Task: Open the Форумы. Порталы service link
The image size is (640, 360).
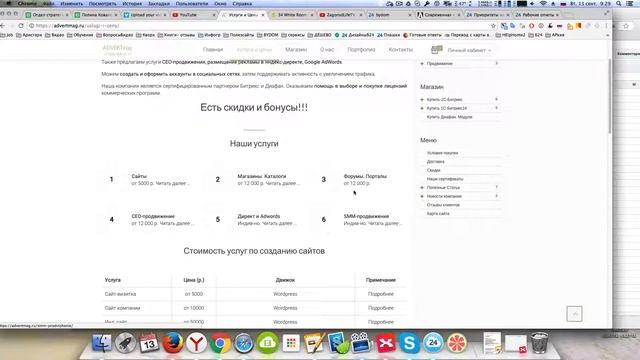Action: [x=365, y=176]
